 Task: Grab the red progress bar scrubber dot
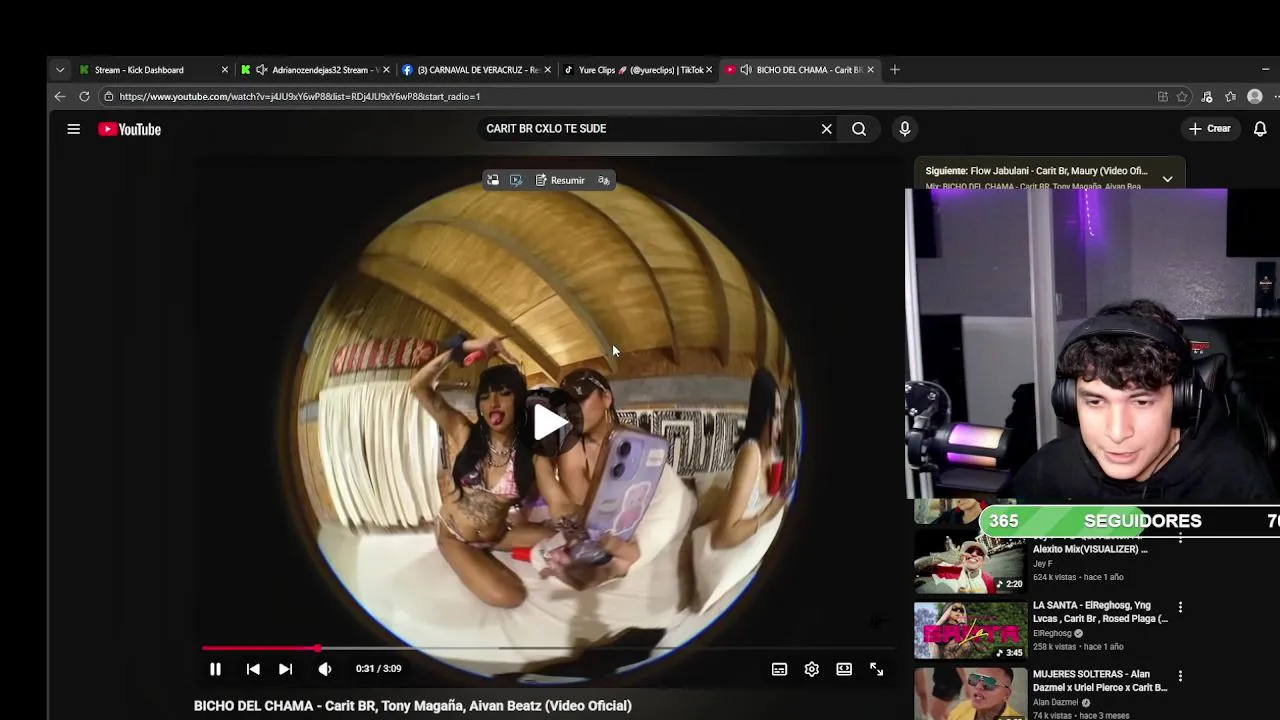[x=317, y=648]
